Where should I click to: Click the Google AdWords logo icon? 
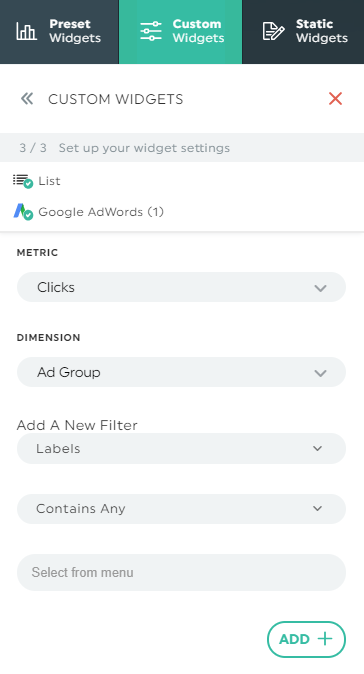pyautogui.click(x=22, y=212)
